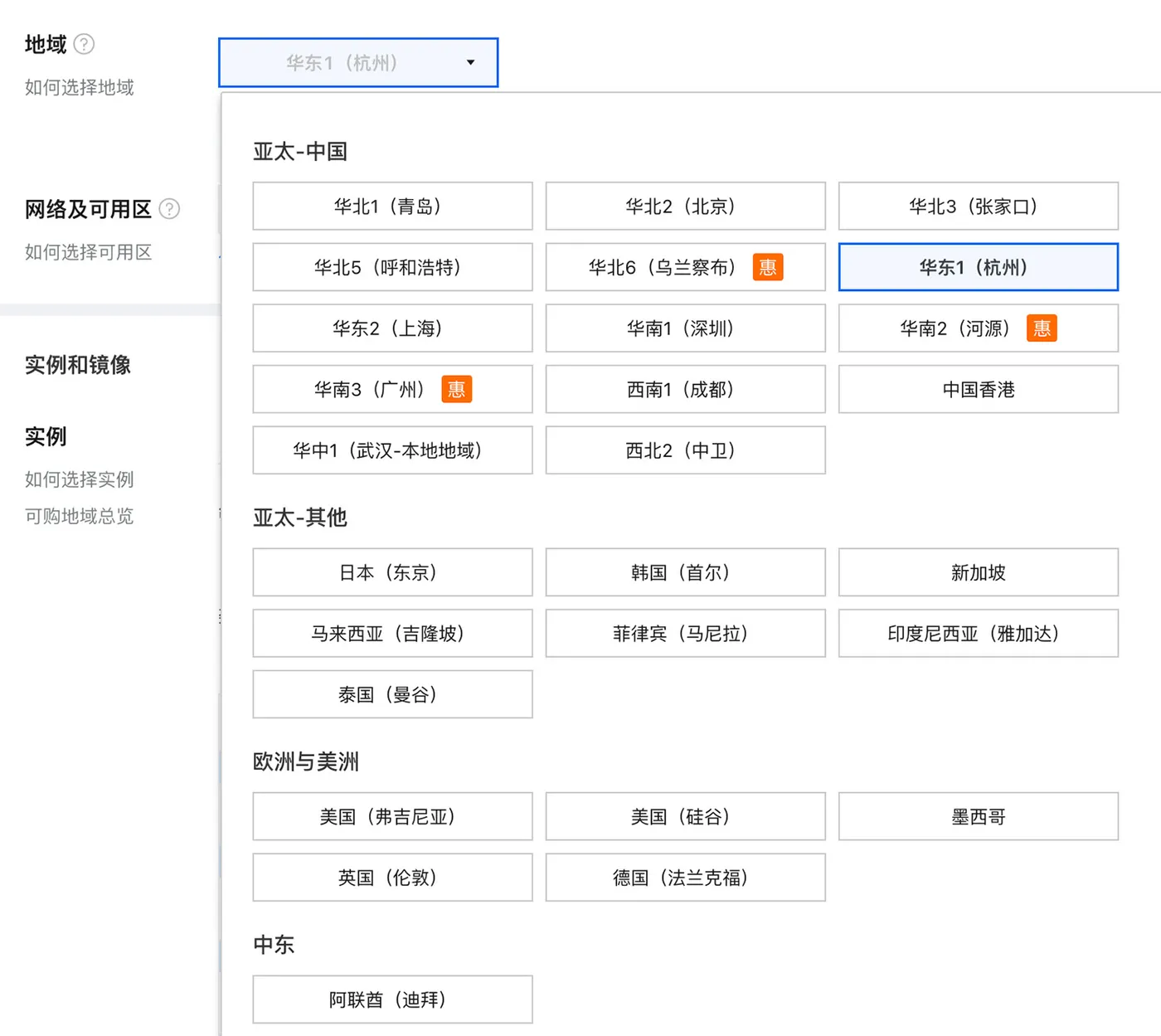Select 华中1（武汉-本地地域）
The image size is (1161, 1036).
pyautogui.click(x=391, y=450)
